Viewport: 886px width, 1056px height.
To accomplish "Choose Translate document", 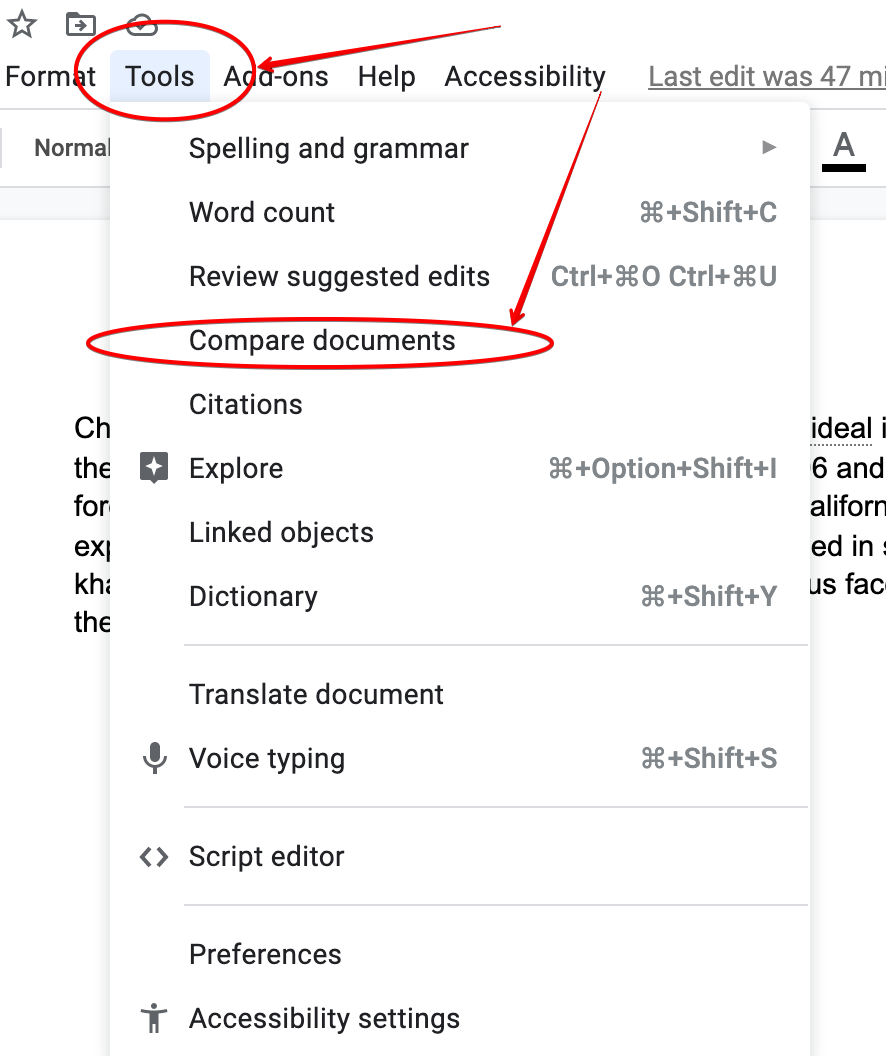I will pyautogui.click(x=315, y=694).
